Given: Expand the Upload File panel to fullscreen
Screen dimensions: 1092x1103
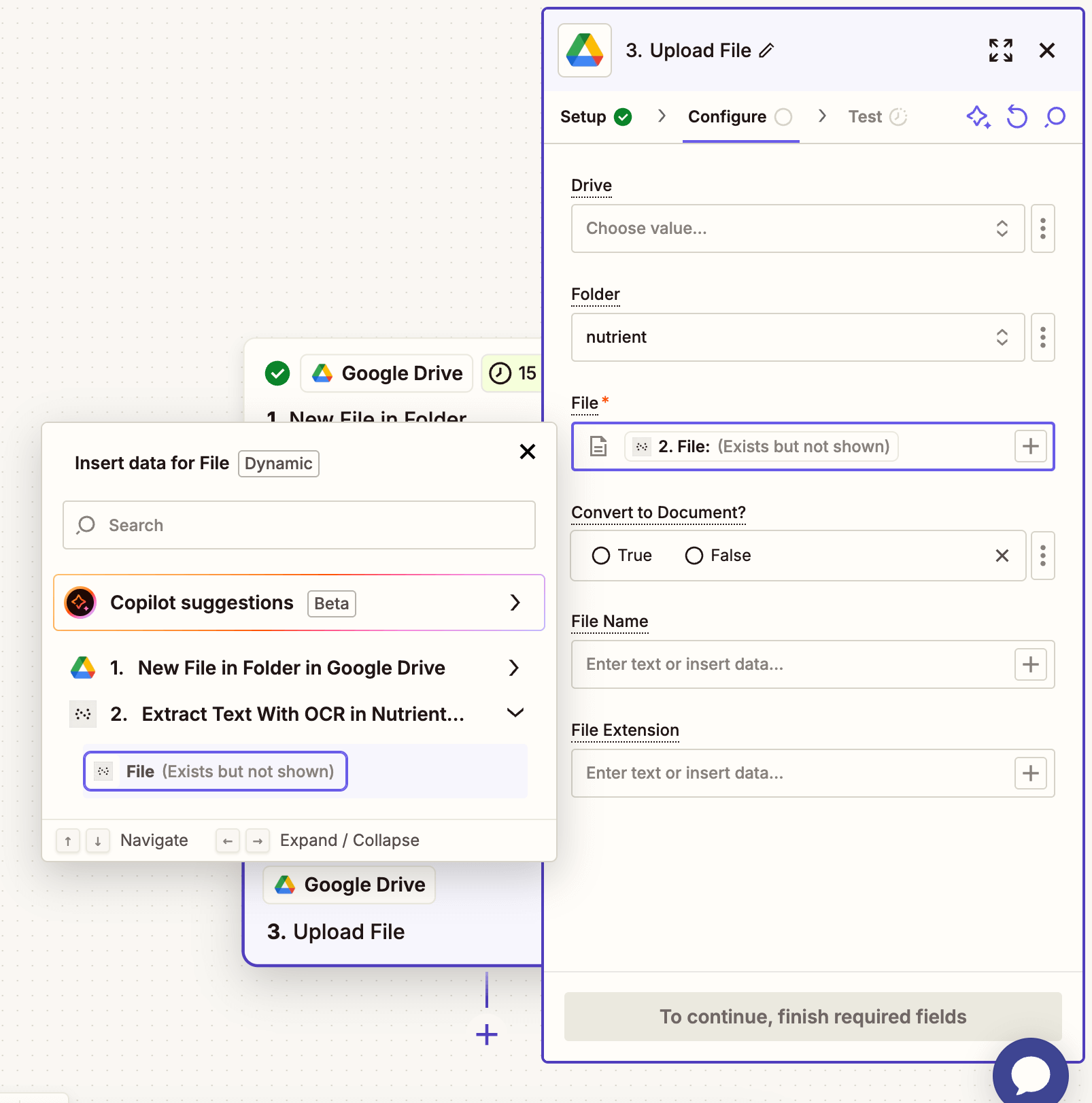Looking at the screenshot, I should (1000, 50).
